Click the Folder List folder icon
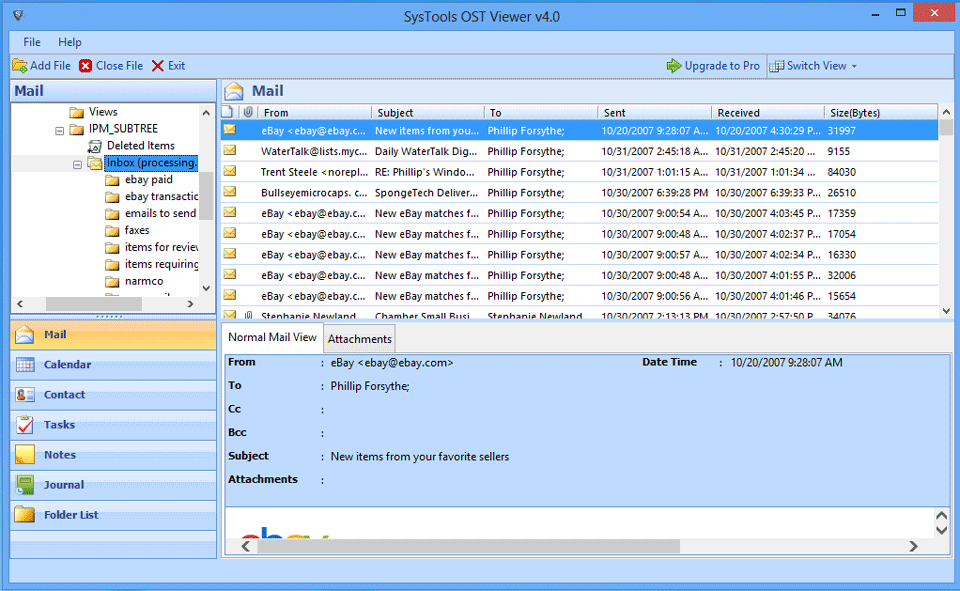Viewport: 960px width, 591px height. pyautogui.click(x=25, y=514)
